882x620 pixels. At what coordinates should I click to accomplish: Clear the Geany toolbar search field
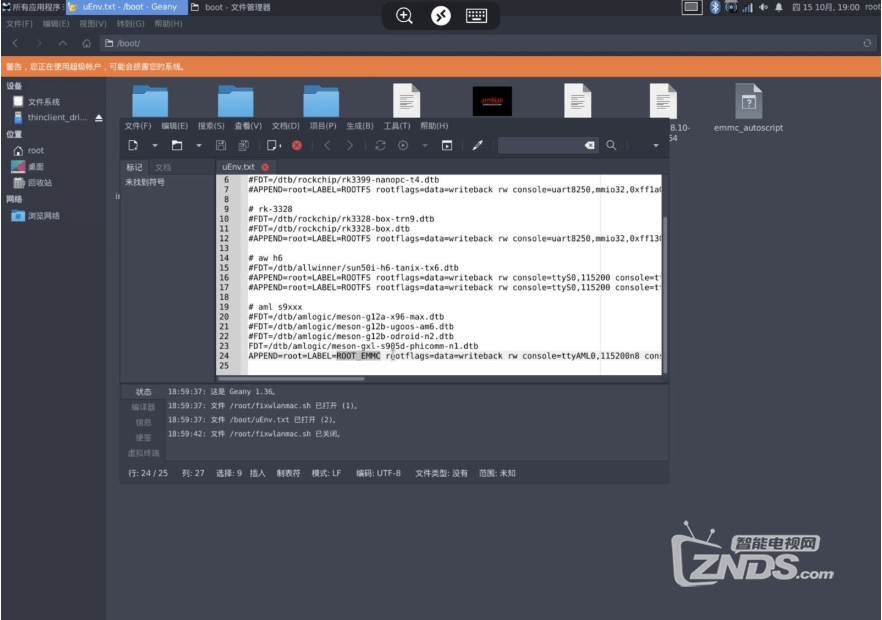(x=590, y=146)
